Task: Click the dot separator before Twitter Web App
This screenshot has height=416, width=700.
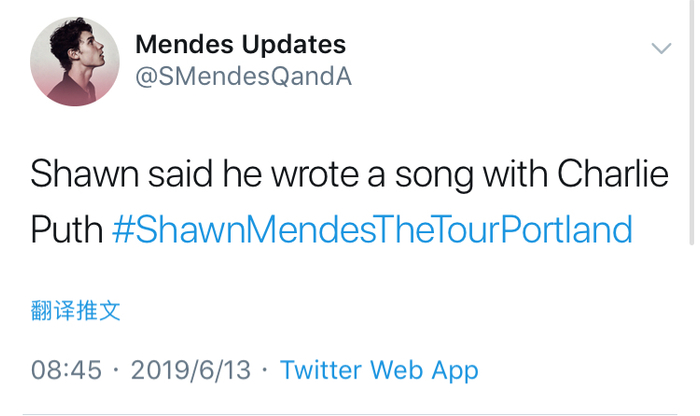Action: click(265, 370)
